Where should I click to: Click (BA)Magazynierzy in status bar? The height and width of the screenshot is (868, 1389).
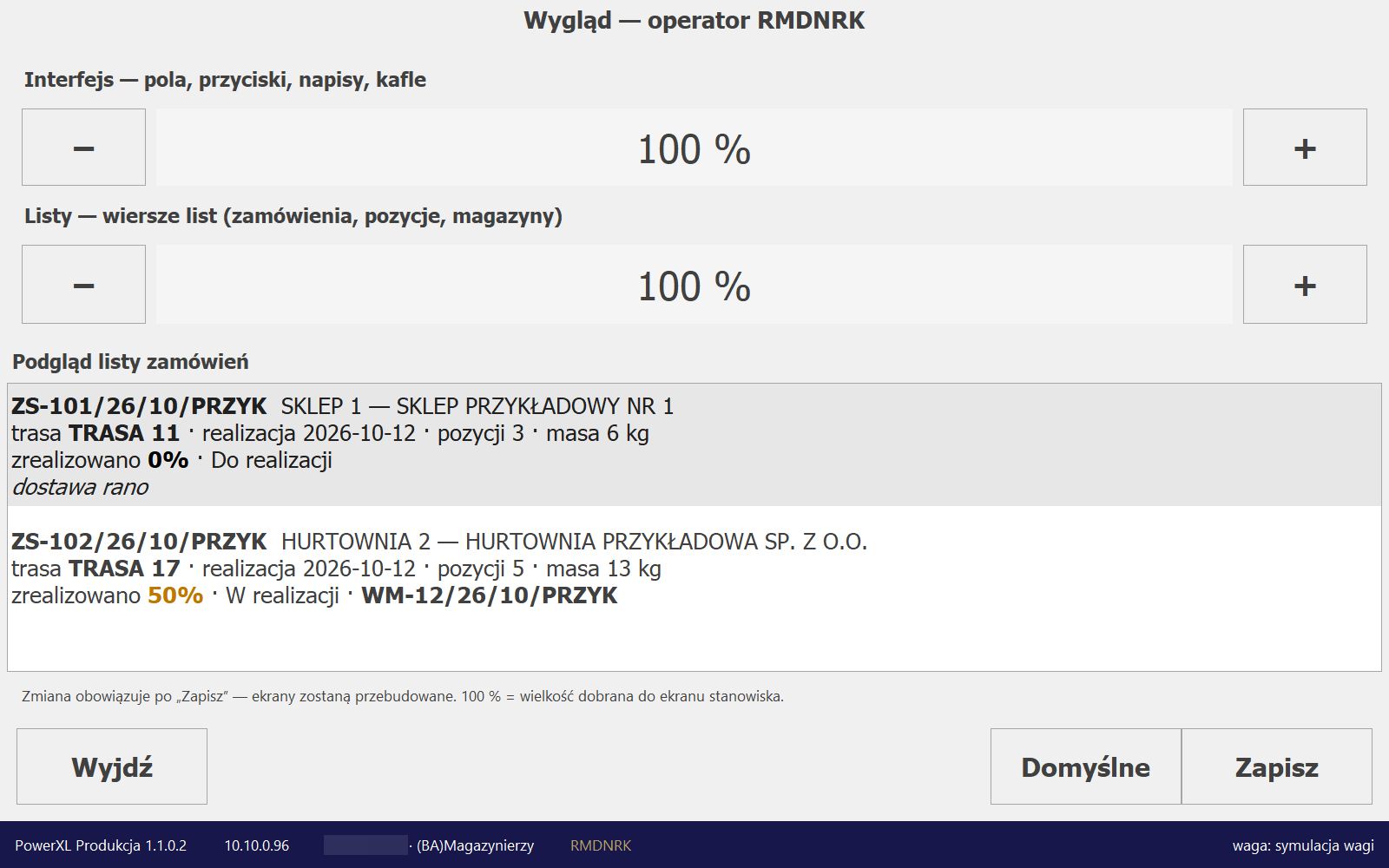(x=475, y=845)
